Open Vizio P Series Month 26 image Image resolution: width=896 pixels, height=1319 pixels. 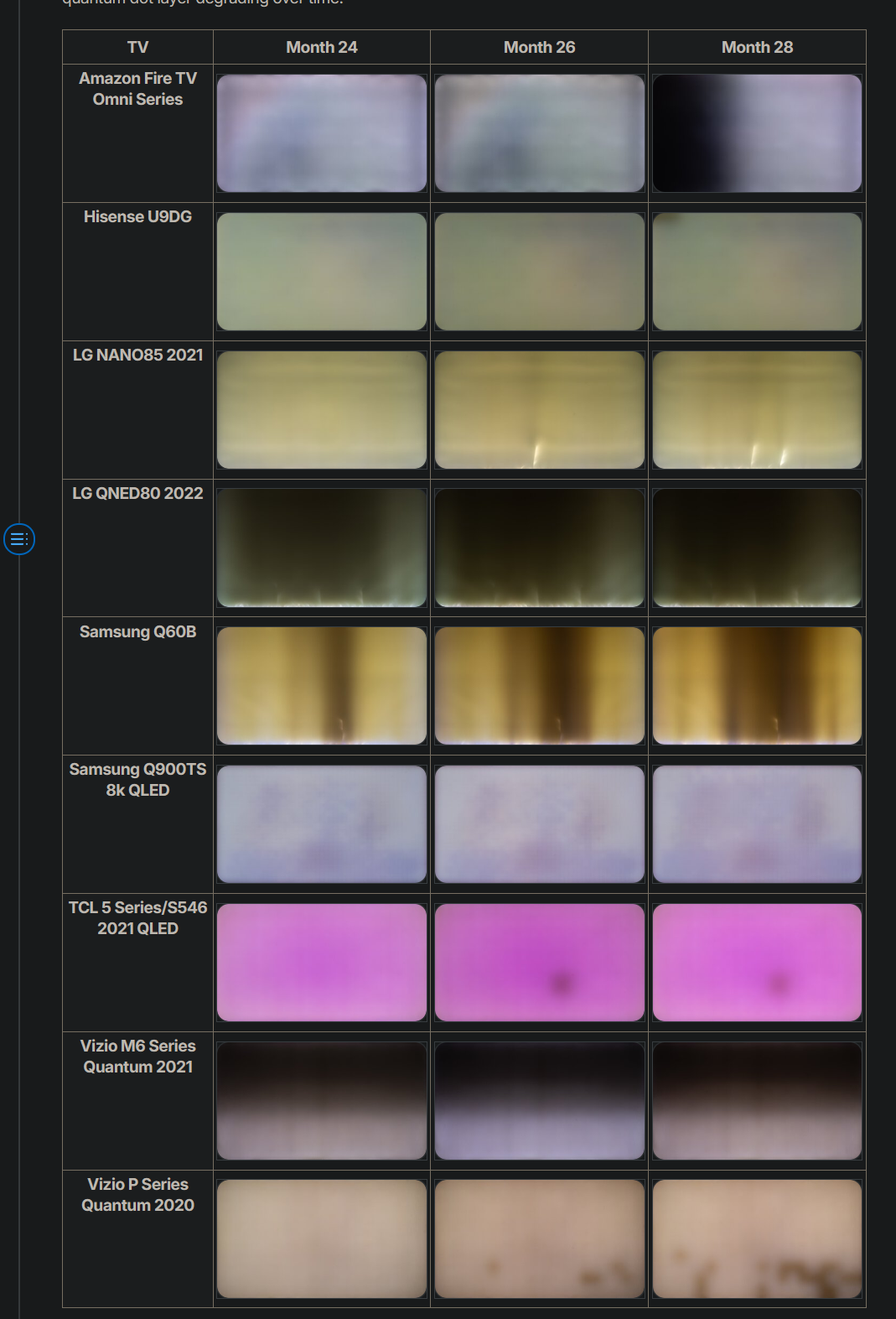click(540, 1239)
